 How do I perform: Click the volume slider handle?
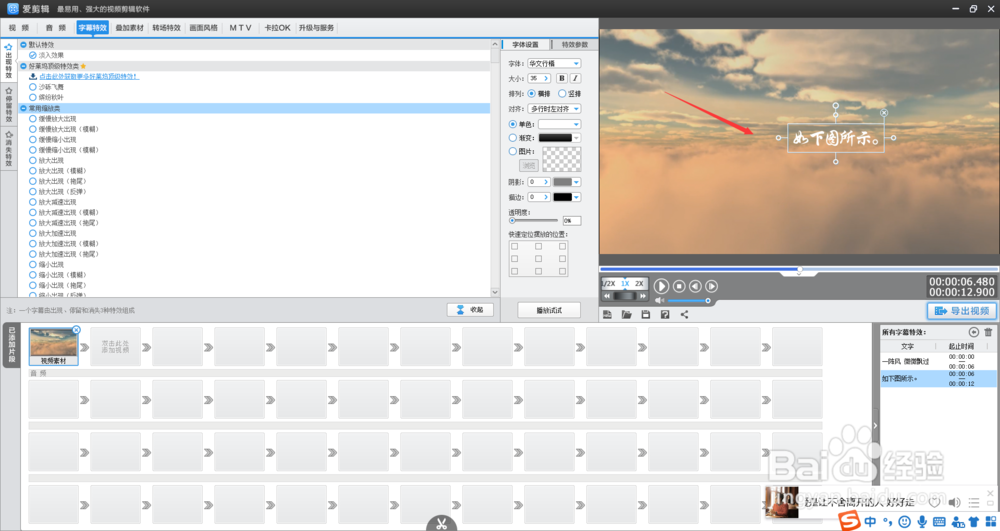click(x=707, y=300)
